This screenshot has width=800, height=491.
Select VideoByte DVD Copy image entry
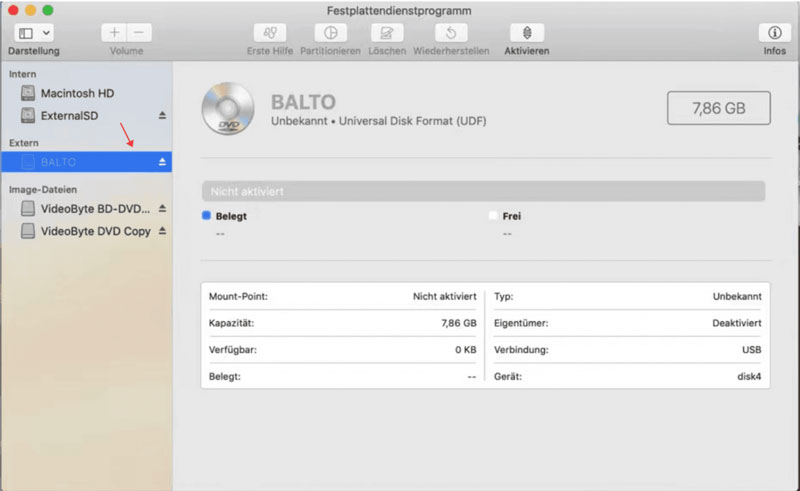click(x=95, y=231)
